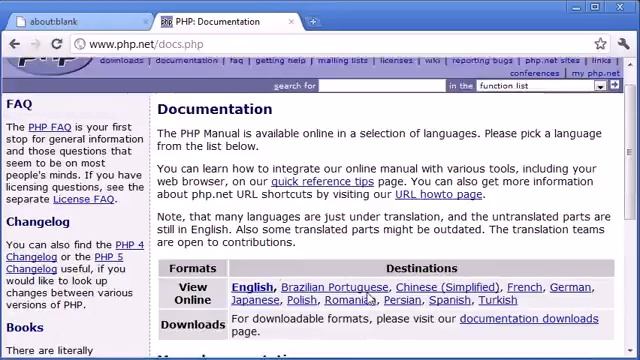Screen dimensions: 640x360
Task: Open the licenses nav link
Action: coord(396,60)
